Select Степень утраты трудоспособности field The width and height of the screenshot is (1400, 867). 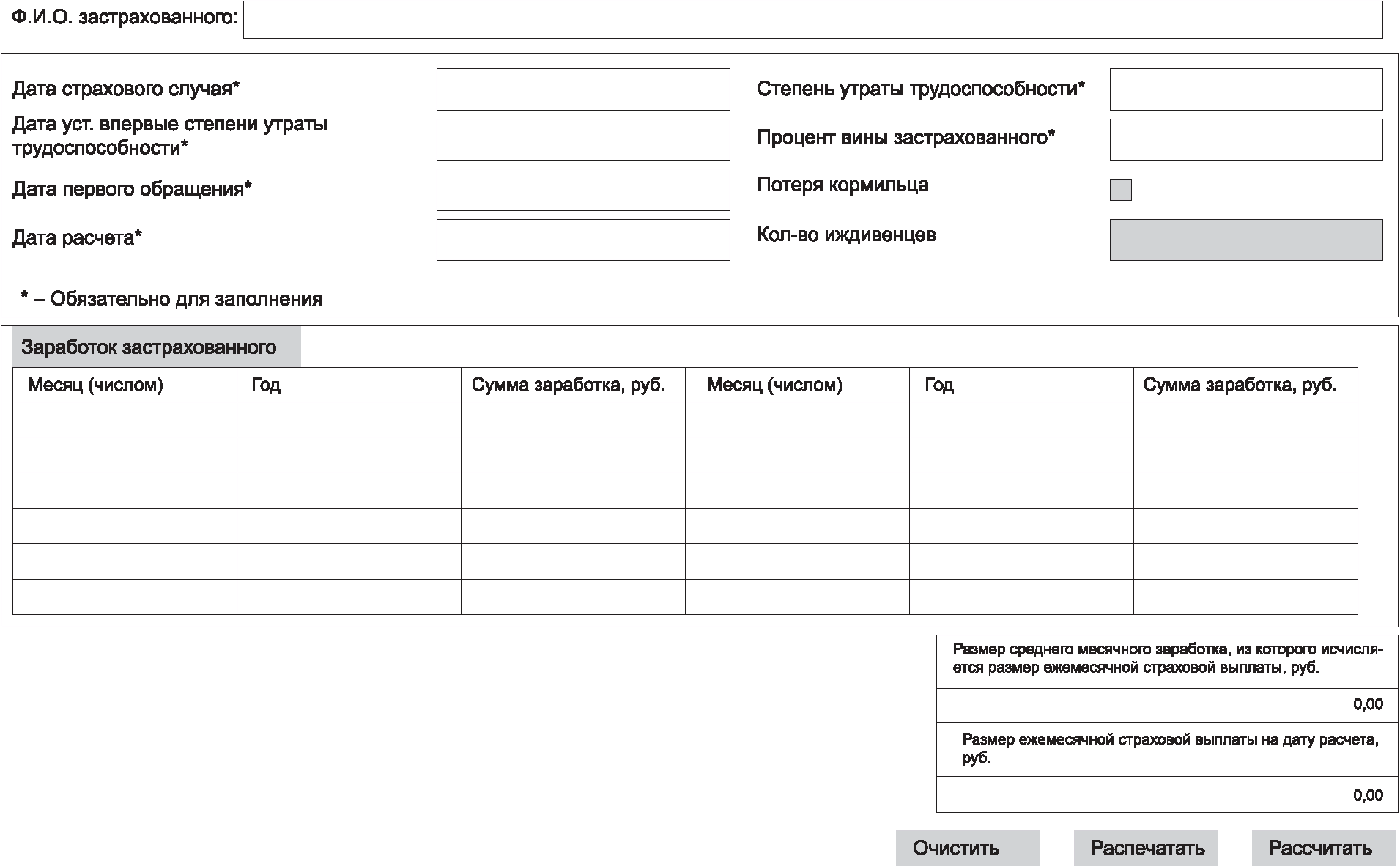1246,89
